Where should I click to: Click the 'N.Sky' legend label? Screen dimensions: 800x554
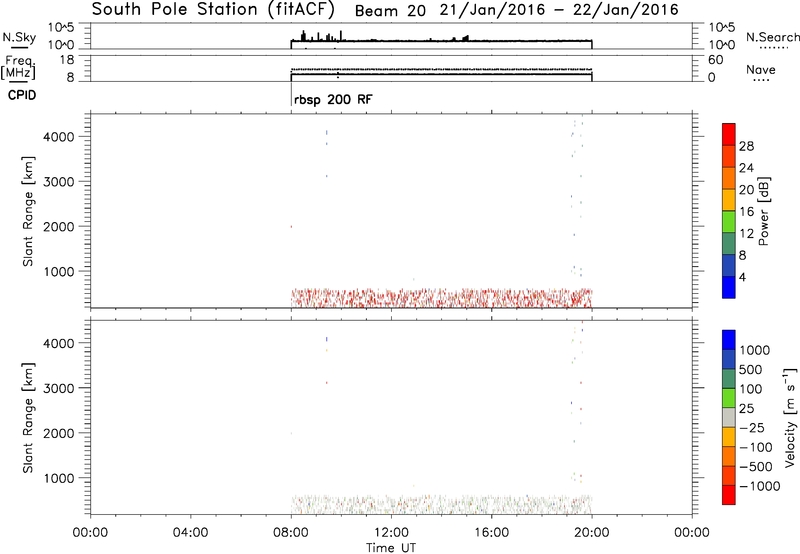tap(19, 37)
